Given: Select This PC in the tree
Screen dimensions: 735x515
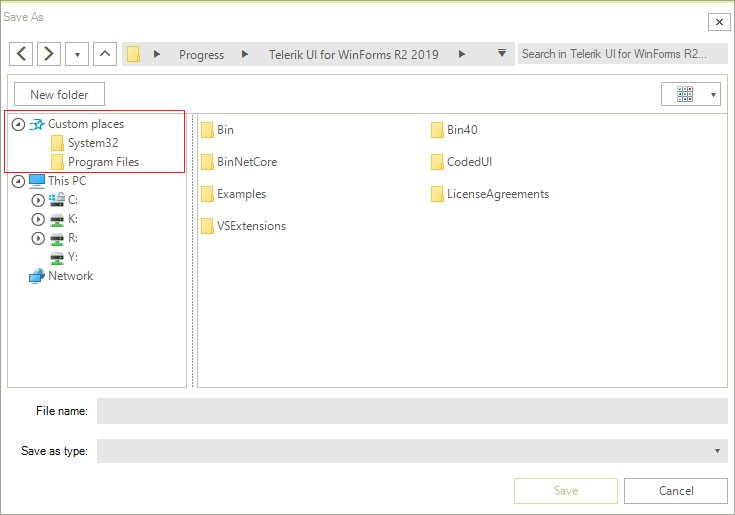Looking at the screenshot, I should tap(67, 181).
